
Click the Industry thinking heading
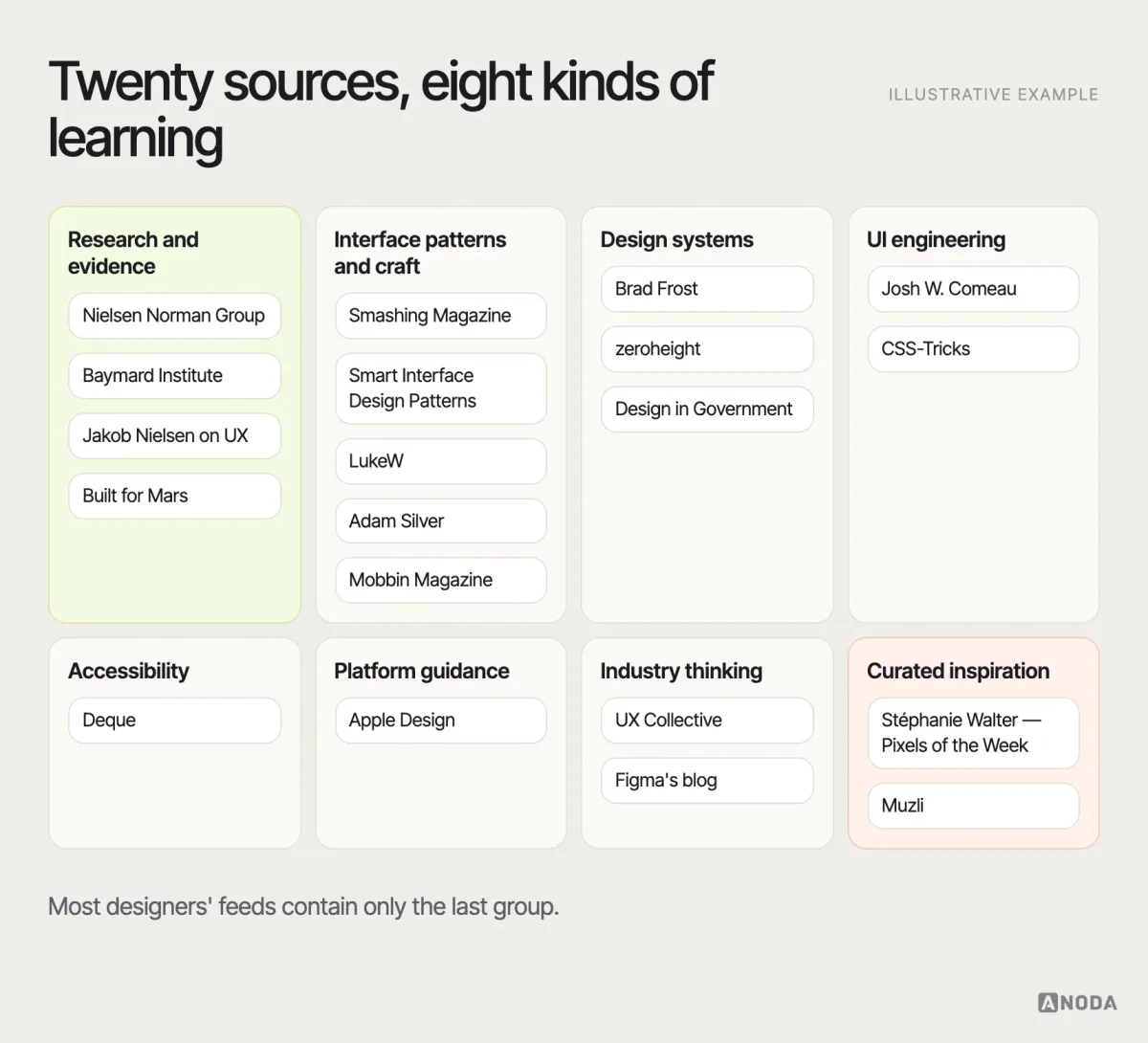click(681, 672)
